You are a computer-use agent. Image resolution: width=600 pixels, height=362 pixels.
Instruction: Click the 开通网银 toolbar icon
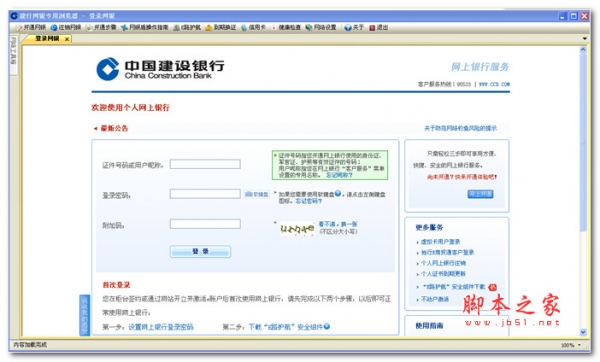(x=19, y=28)
